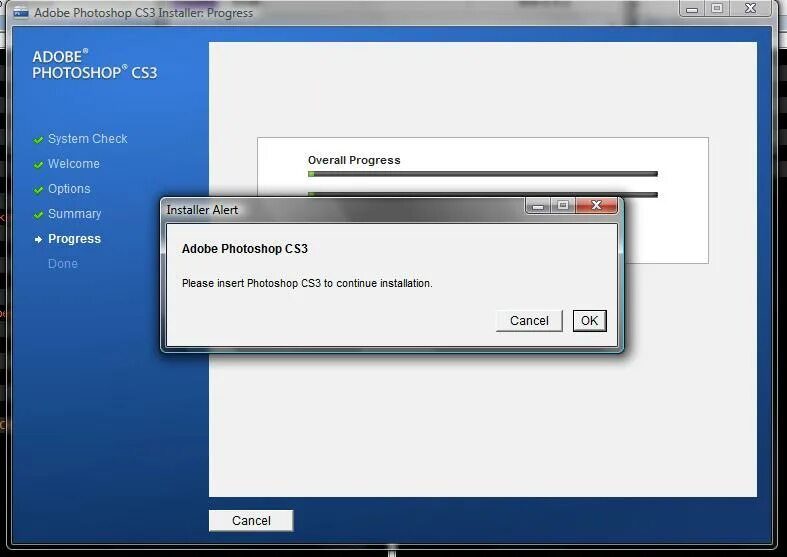The height and width of the screenshot is (557, 787).
Task: Select the System Check step
Action: (x=87, y=138)
